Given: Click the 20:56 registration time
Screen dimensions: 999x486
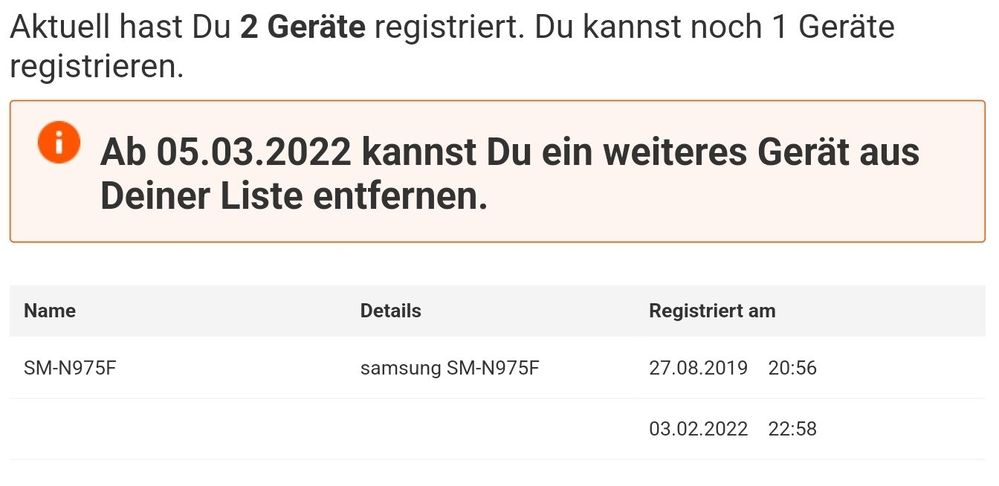Looking at the screenshot, I should [792, 368].
